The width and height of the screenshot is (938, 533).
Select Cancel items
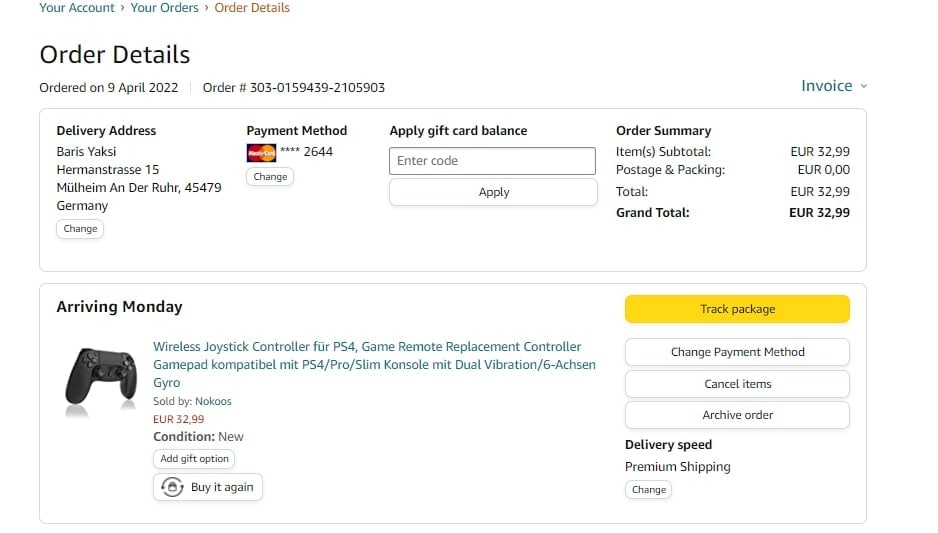pyautogui.click(x=737, y=384)
